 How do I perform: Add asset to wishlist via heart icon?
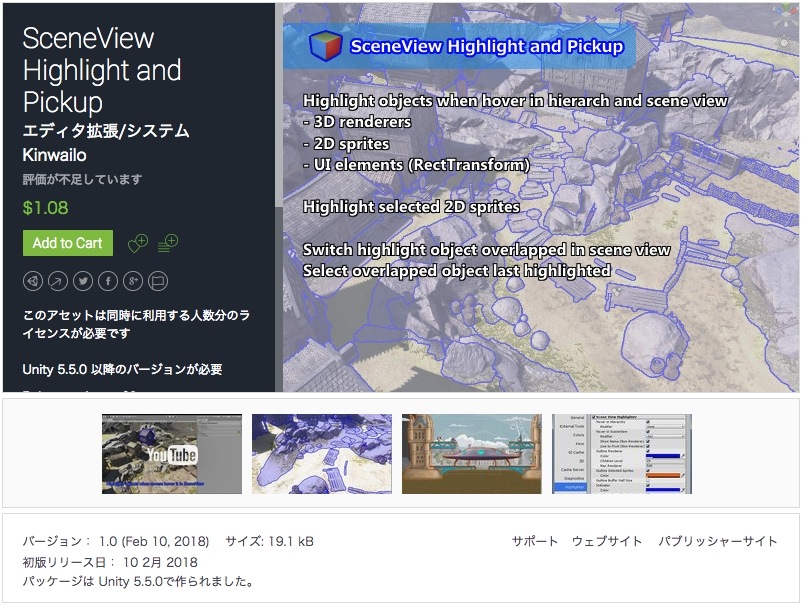[138, 243]
